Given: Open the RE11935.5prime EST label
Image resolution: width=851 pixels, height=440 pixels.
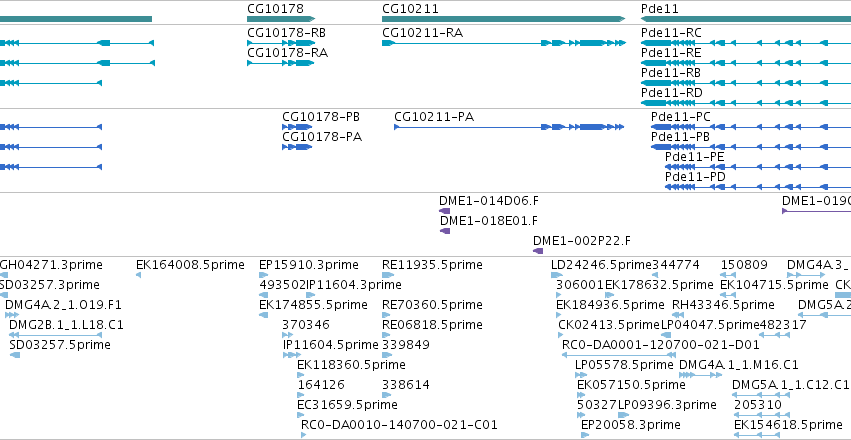Looking at the screenshot, I should (432, 265).
